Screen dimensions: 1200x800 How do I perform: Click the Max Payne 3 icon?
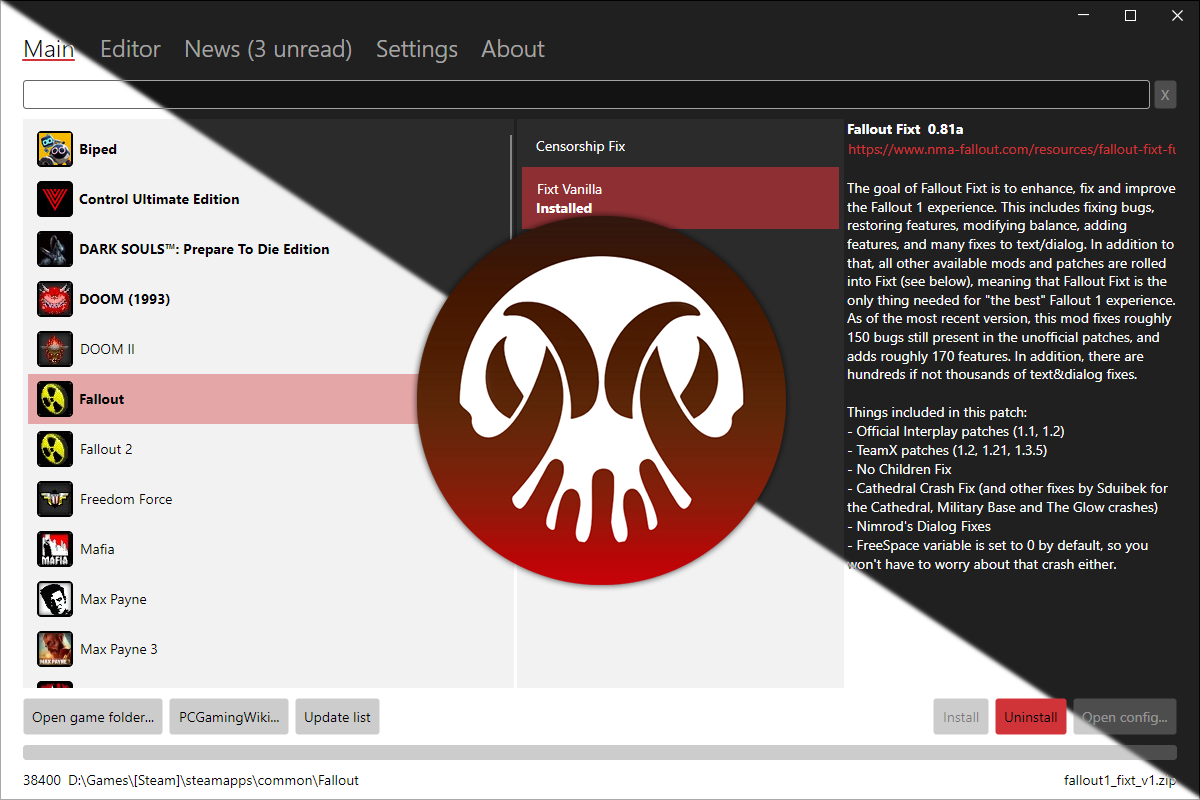tap(55, 649)
